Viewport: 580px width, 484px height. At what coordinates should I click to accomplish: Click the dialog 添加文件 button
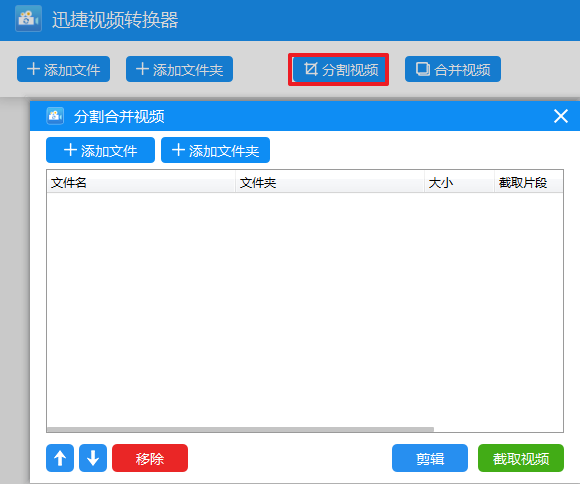pos(100,150)
